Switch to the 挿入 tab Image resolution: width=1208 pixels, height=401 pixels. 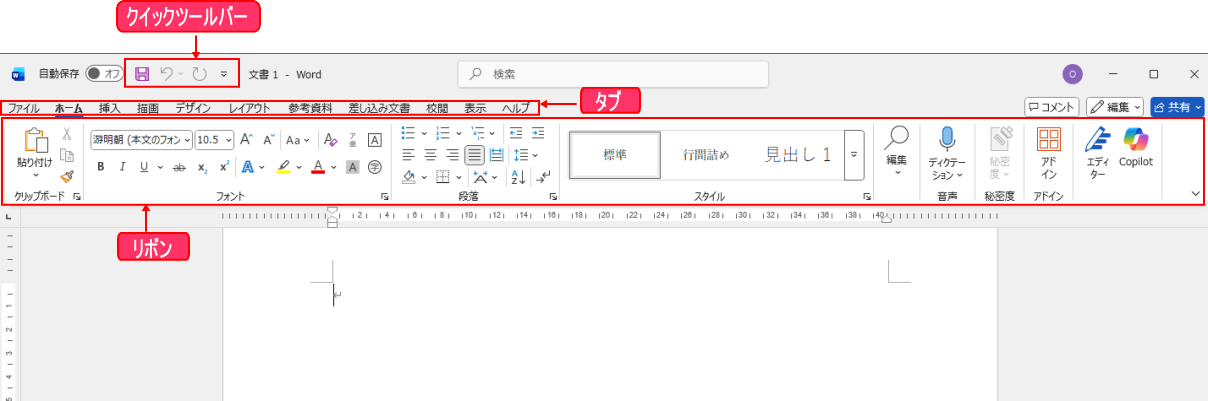(x=110, y=107)
